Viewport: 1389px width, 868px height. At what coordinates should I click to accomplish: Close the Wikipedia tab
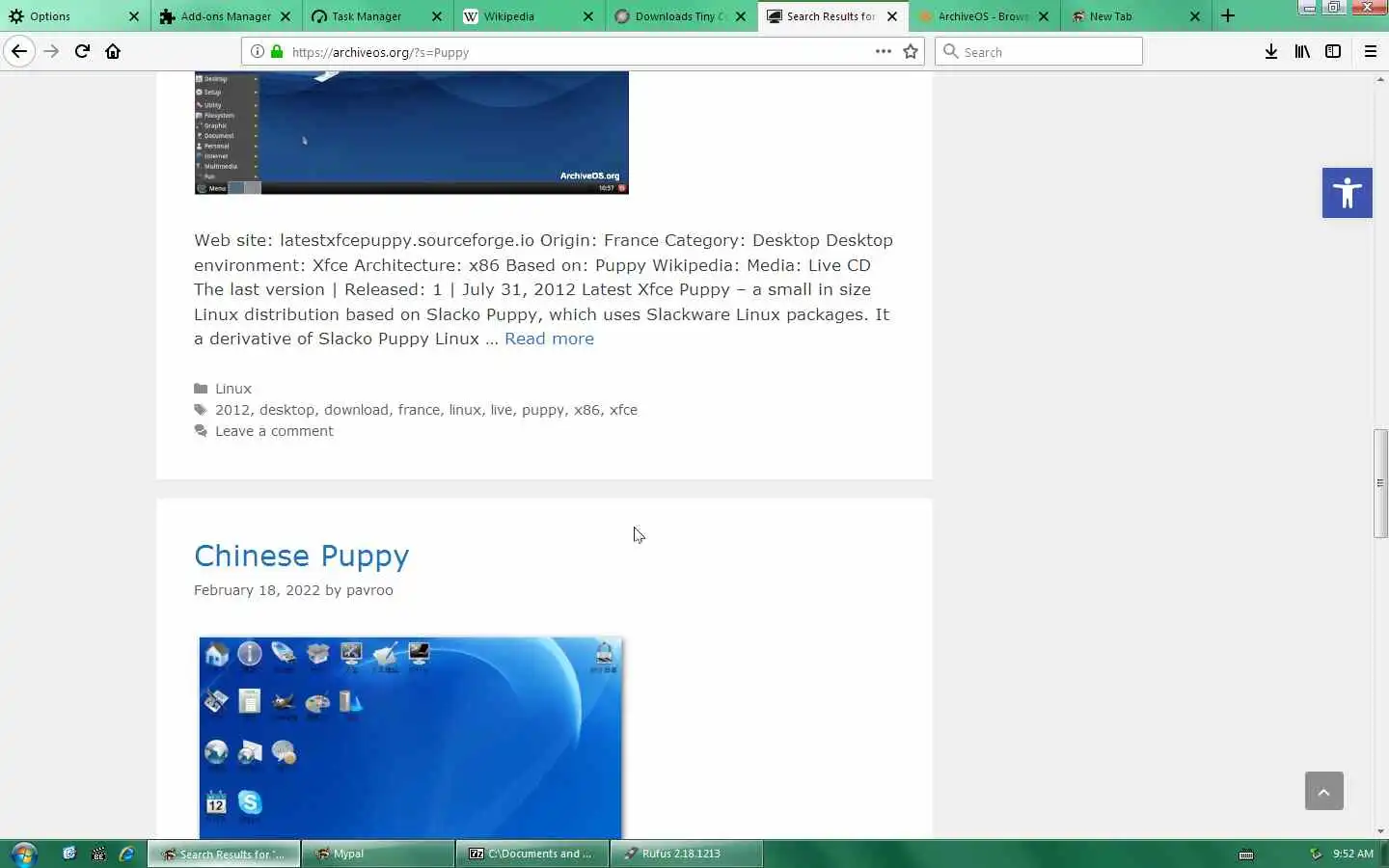[589, 16]
